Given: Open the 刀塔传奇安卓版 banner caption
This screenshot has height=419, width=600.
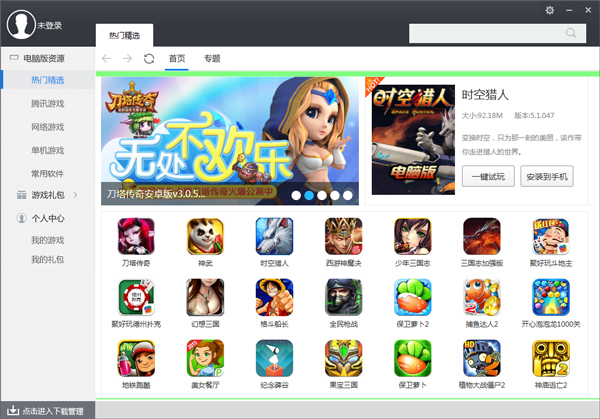Looking at the screenshot, I should [x=156, y=194].
